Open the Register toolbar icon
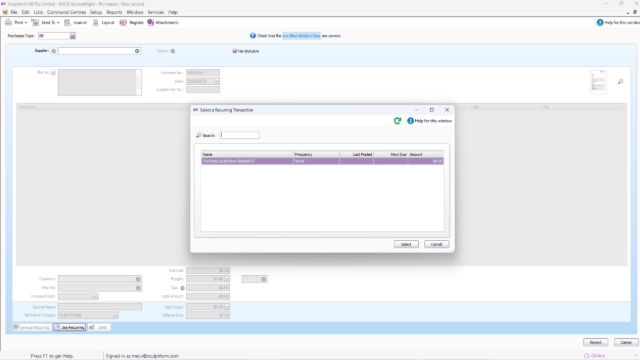This screenshot has width=640, height=360. pyautogui.click(x=123, y=22)
